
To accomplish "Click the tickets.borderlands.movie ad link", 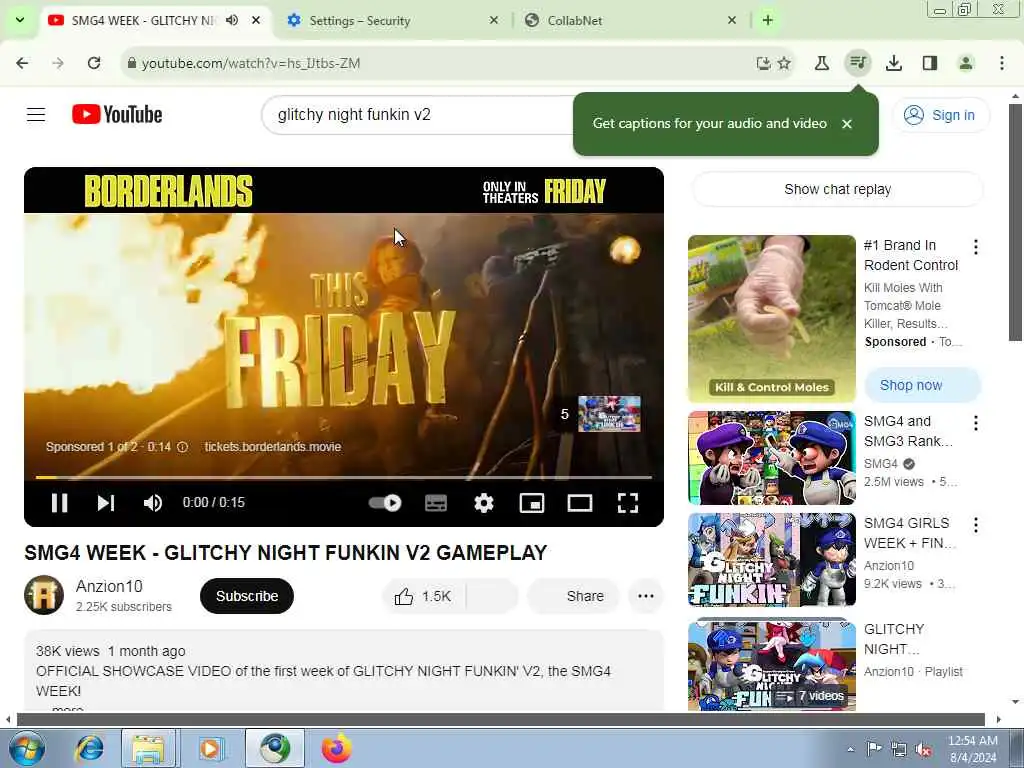I will pos(273,447).
